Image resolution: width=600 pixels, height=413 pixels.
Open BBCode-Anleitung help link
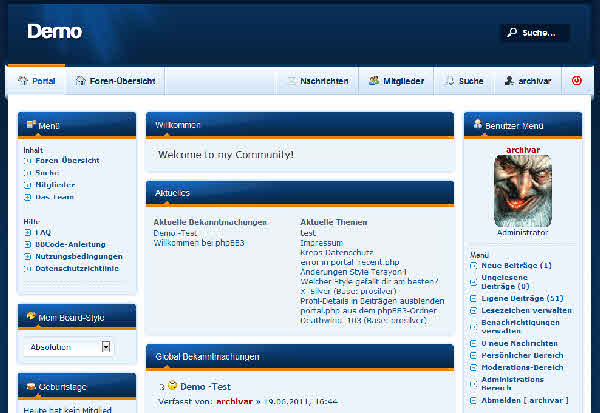click(71, 244)
